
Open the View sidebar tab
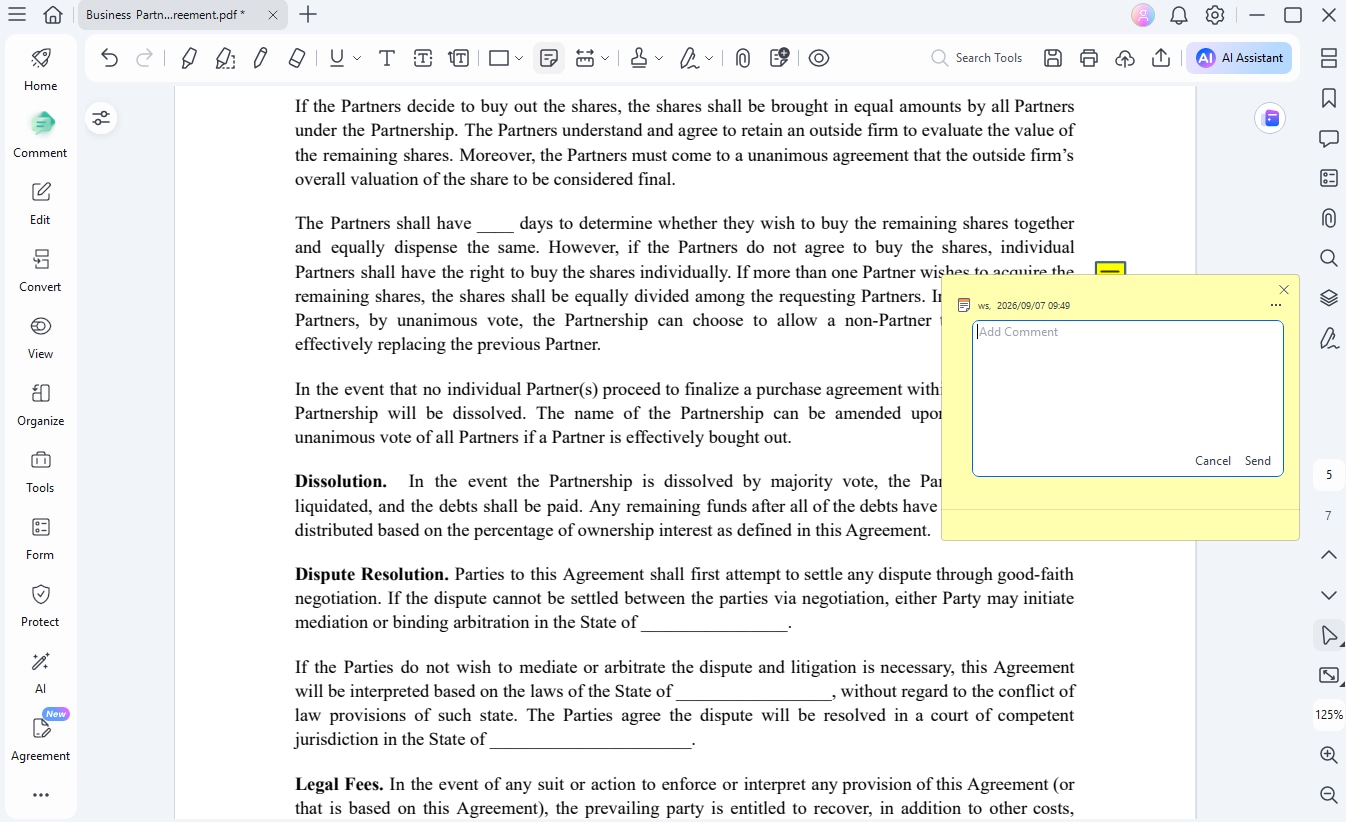click(x=41, y=337)
